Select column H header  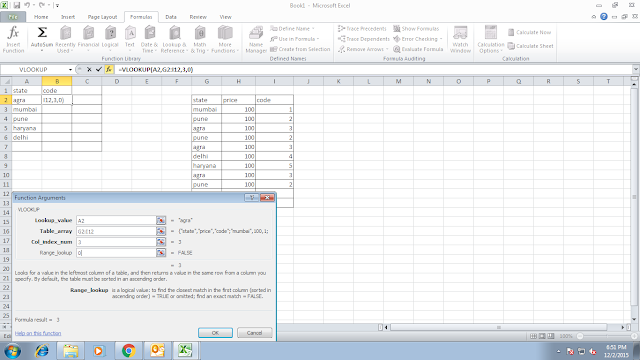[x=238, y=81]
